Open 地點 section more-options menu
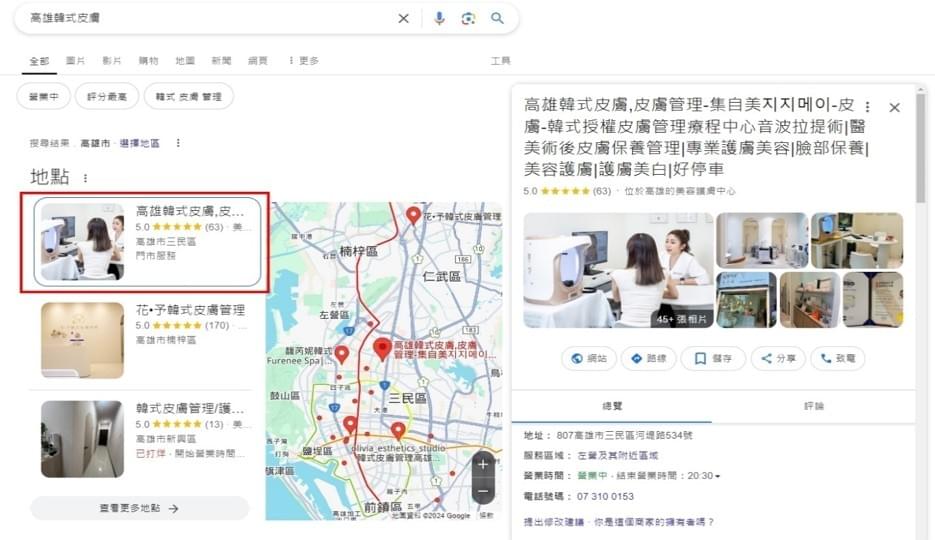The width and height of the screenshot is (935, 540). tap(85, 178)
